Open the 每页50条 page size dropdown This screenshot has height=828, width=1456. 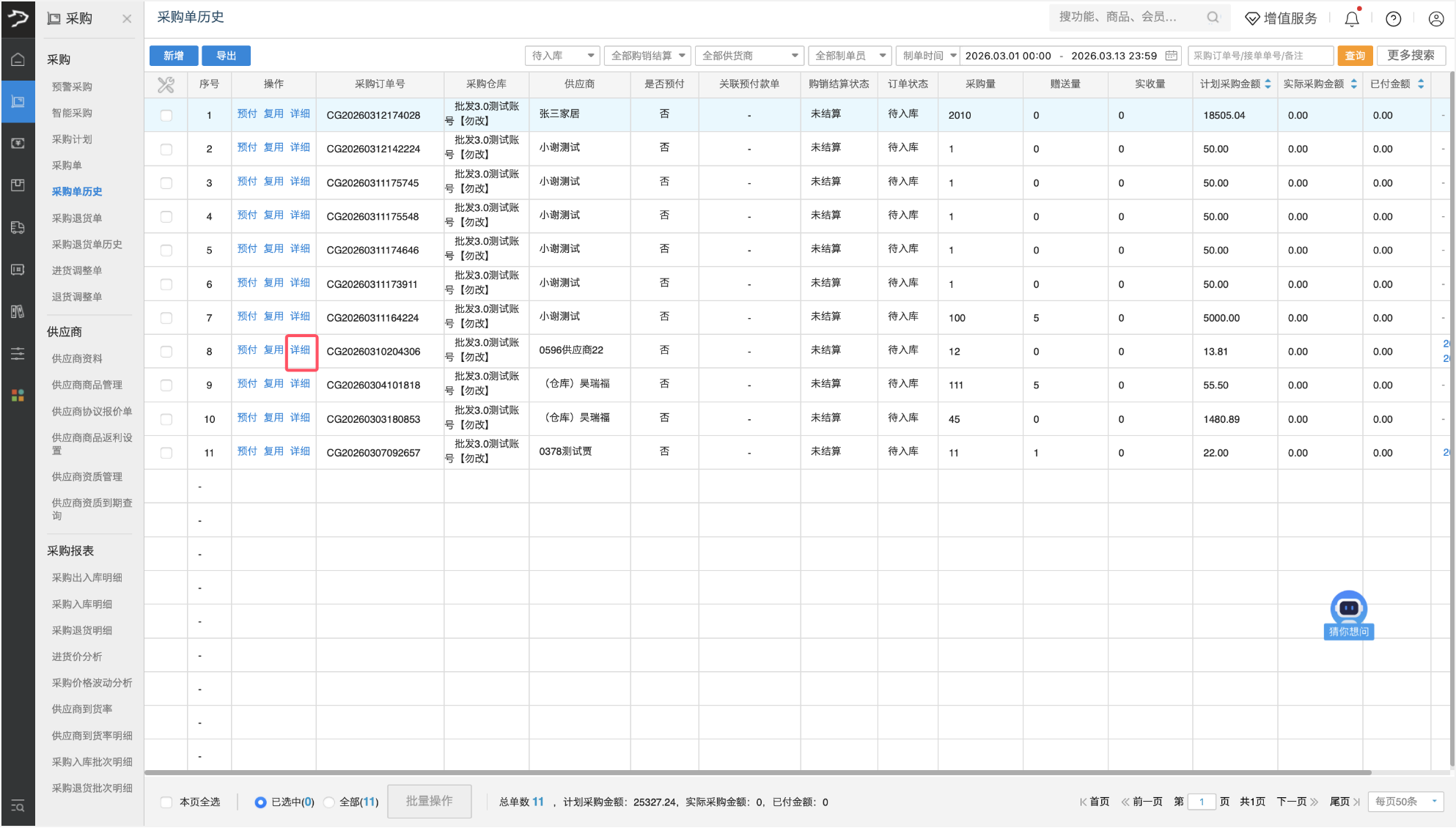pyautogui.click(x=1405, y=802)
